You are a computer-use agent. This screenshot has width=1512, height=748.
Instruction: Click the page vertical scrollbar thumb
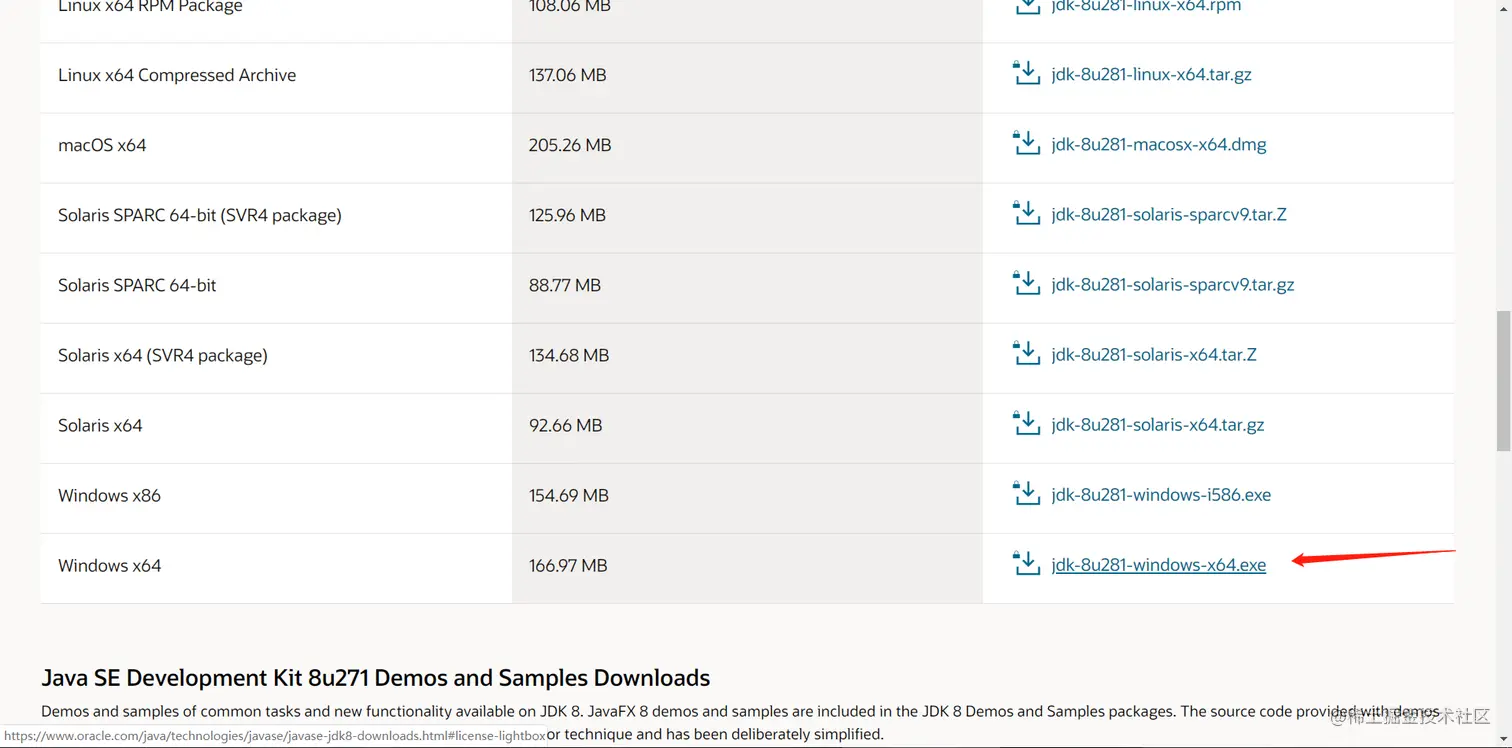click(x=1503, y=380)
